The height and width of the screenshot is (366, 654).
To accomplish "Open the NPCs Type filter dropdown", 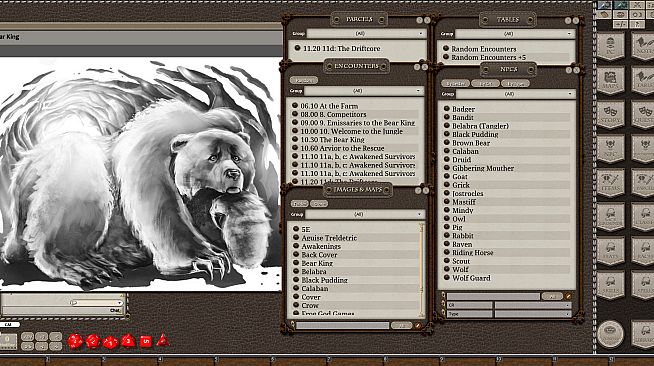I will point(532,314).
